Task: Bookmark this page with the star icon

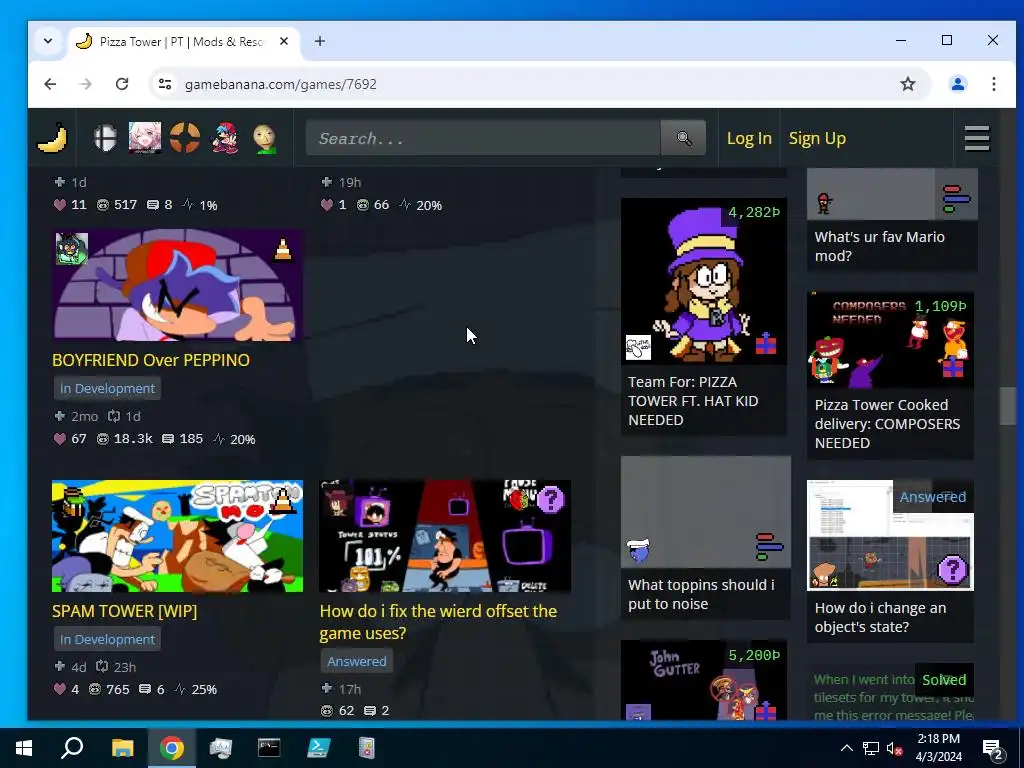Action: [x=908, y=84]
